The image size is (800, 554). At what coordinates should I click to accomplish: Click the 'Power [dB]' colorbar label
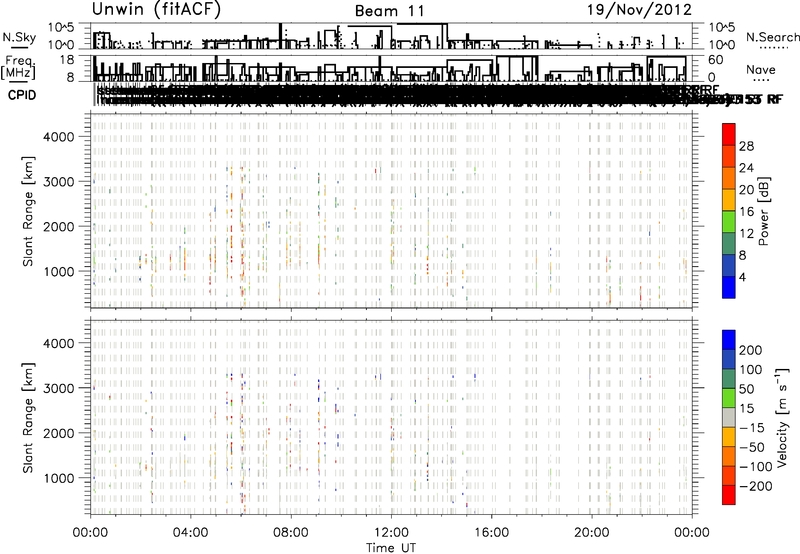[764, 211]
